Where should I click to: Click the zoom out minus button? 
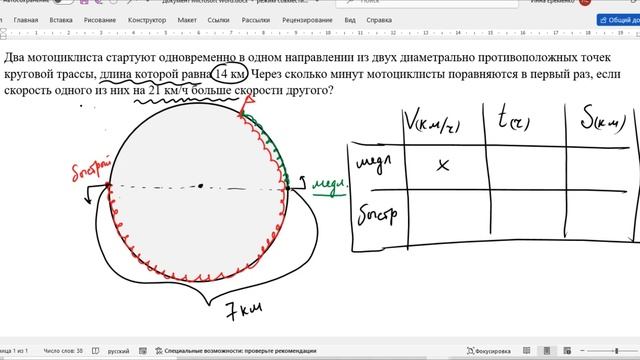coord(582,351)
